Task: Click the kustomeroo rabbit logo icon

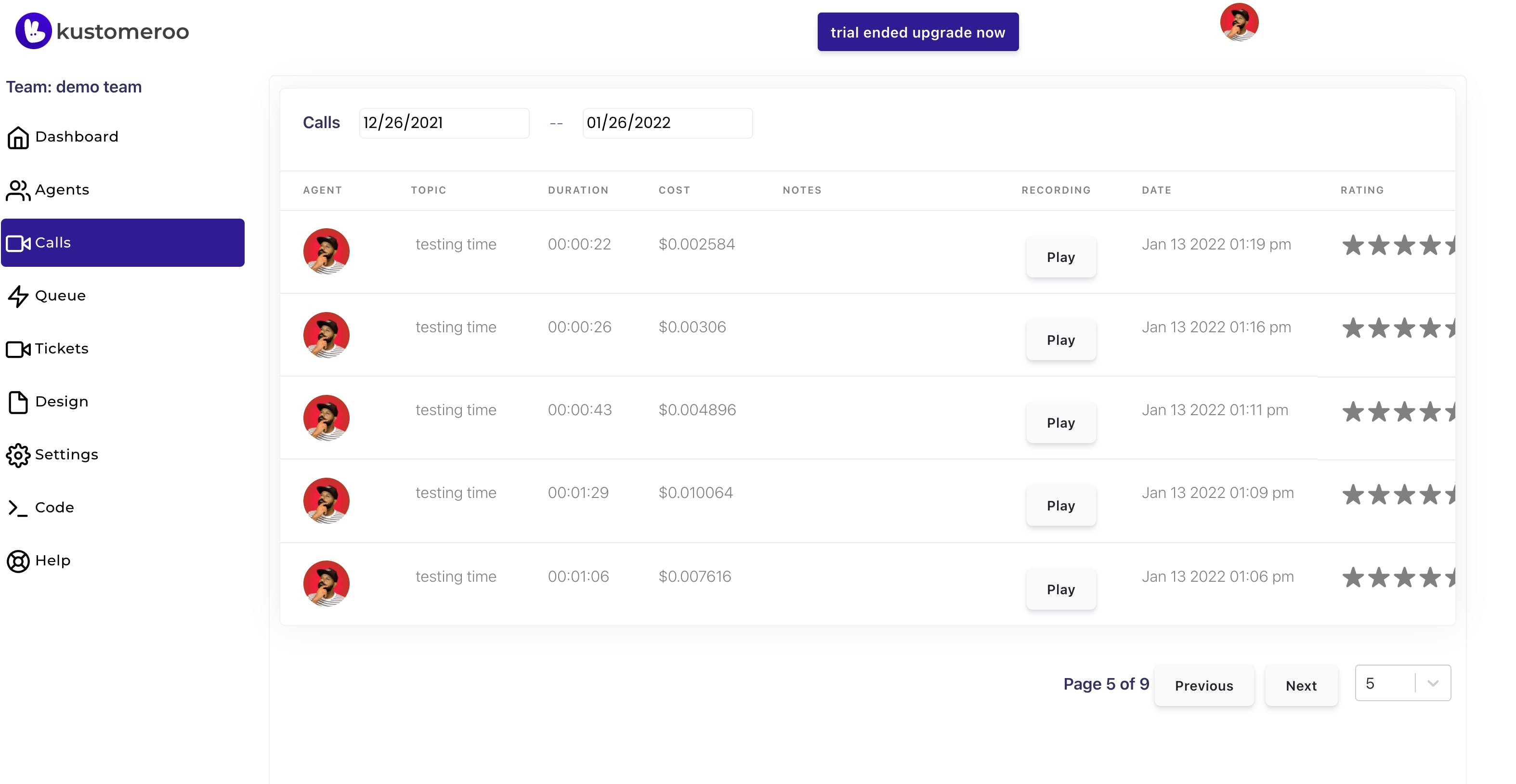Action: pyautogui.click(x=34, y=31)
